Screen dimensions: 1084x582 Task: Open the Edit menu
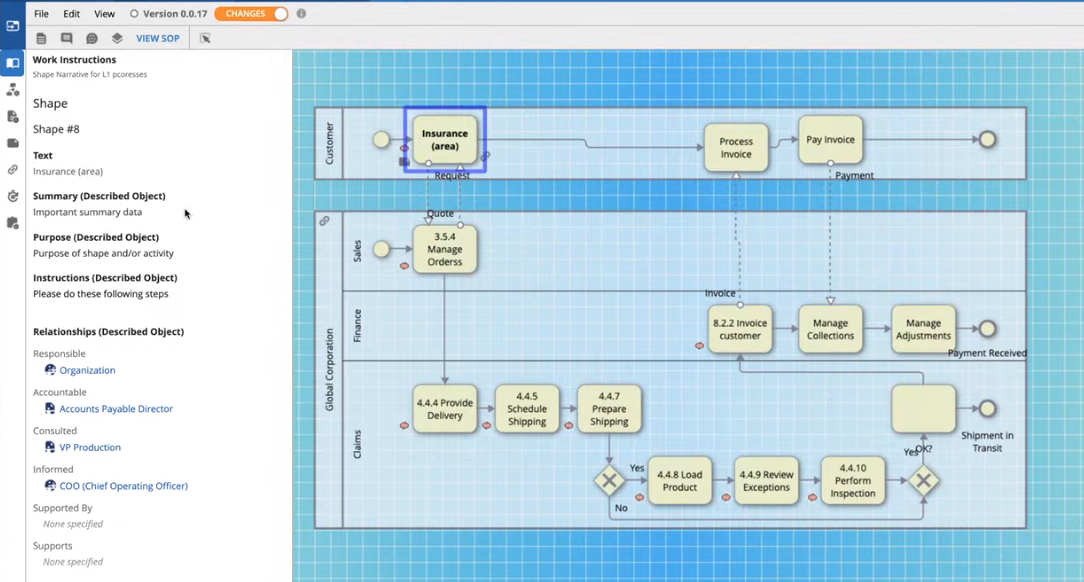[72, 14]
